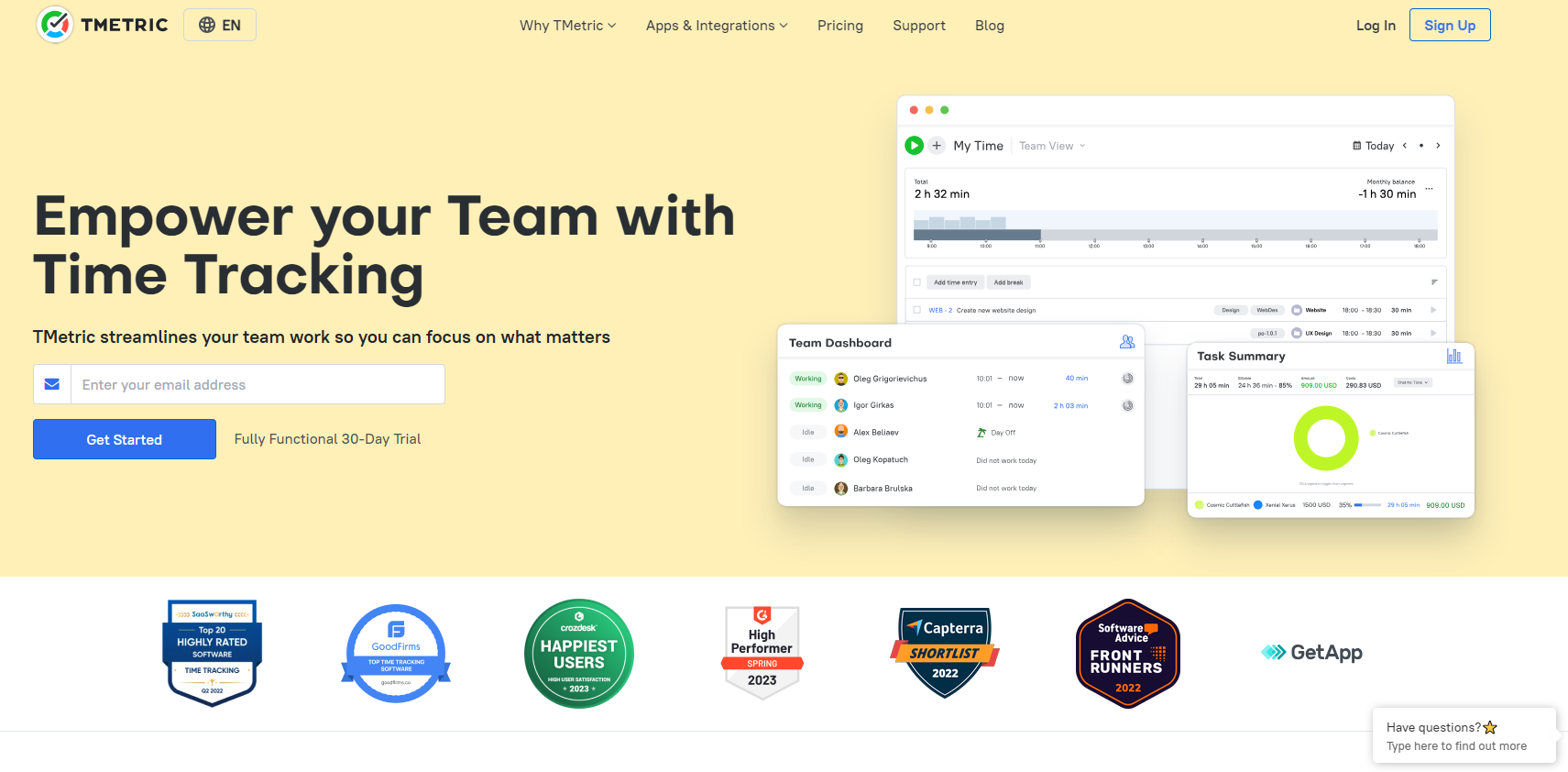This screenshot has width=1568, height=772.
Task: Click the SaaSworthy Highly Rated Software badge
Action: point(213,653)
